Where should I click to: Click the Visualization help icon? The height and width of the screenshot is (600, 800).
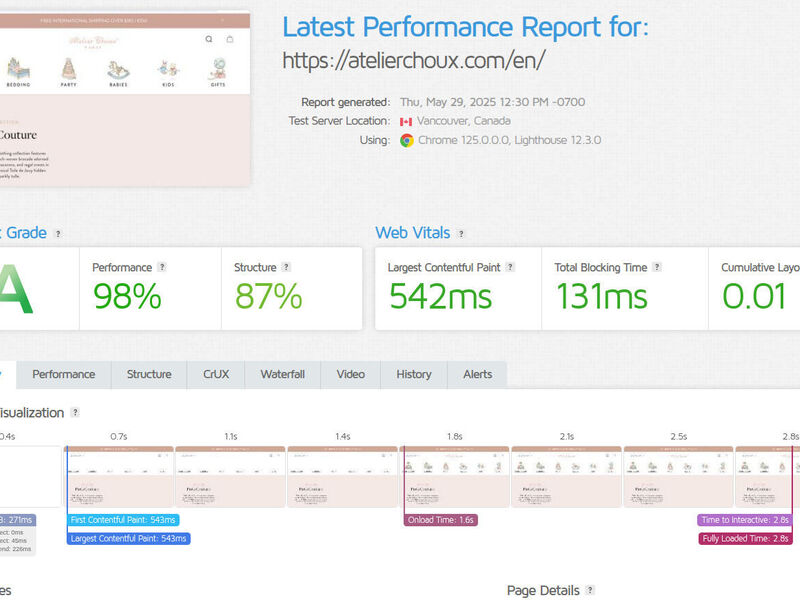pos(76,412)
